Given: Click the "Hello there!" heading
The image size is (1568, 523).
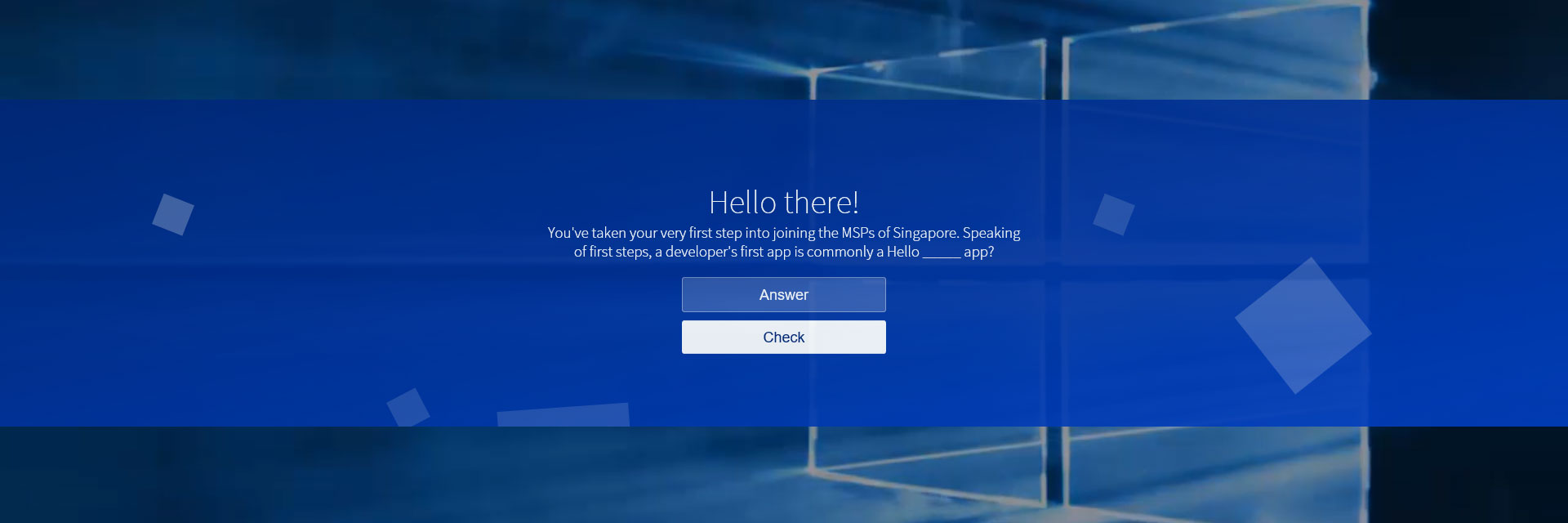Looking at the screenshot, I should tap(783, 202).
